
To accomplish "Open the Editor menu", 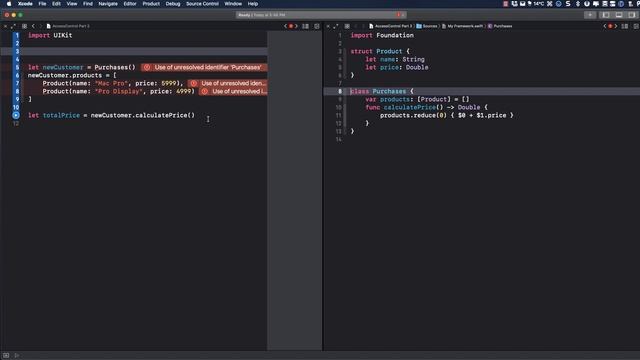I will pos(130,4).
